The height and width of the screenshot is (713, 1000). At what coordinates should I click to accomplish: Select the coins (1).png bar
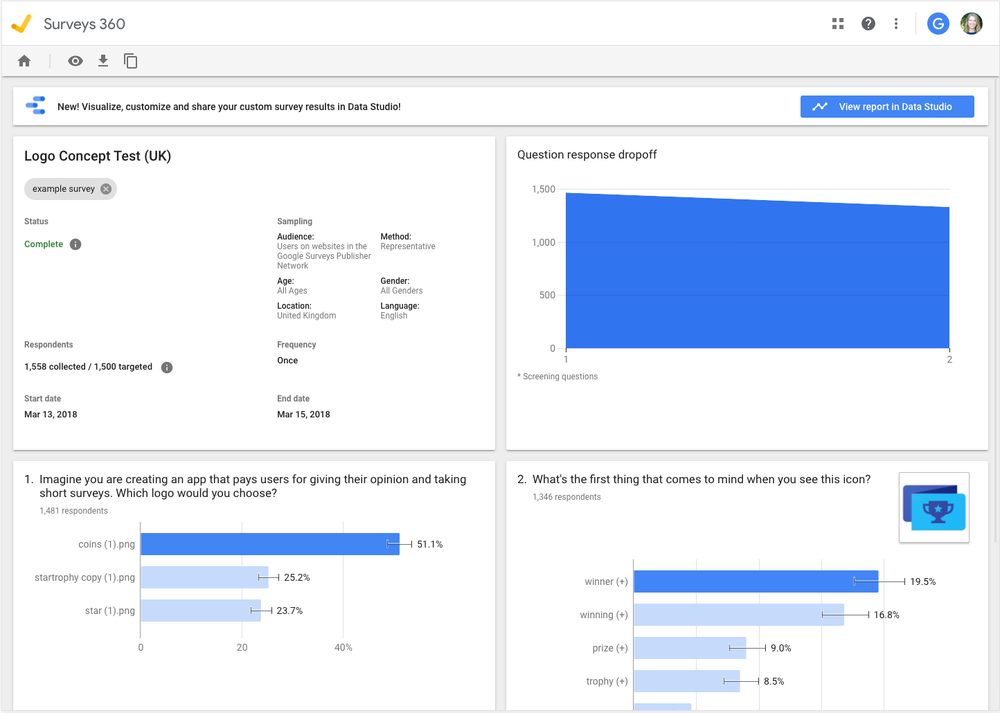tap(270, 544)
